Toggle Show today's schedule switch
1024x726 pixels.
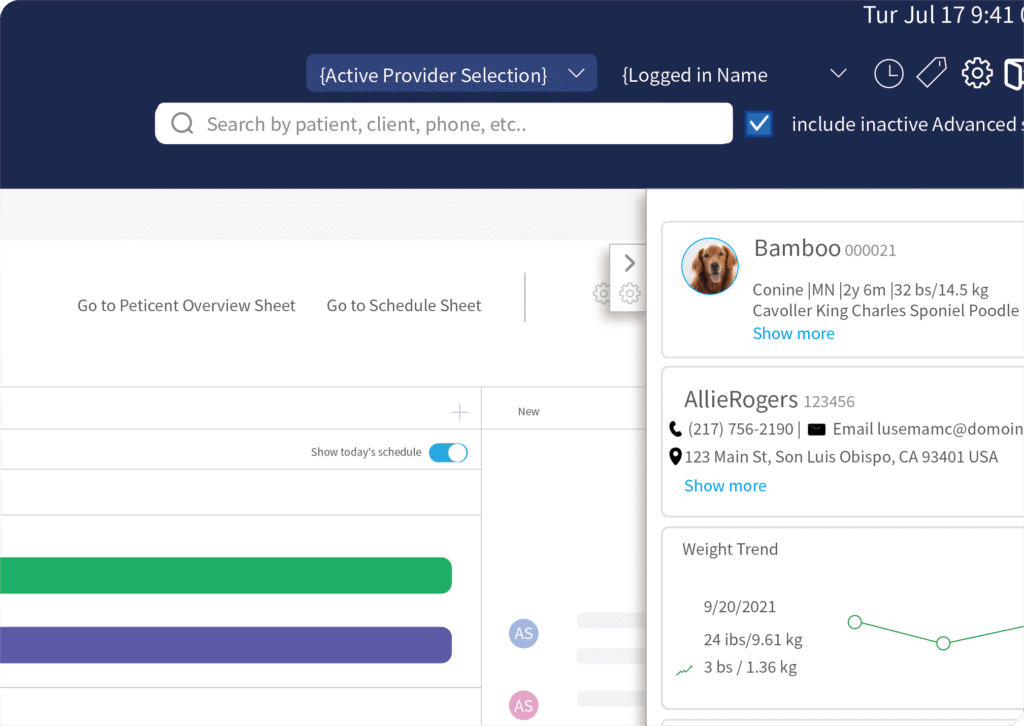[x=448, y=453]
